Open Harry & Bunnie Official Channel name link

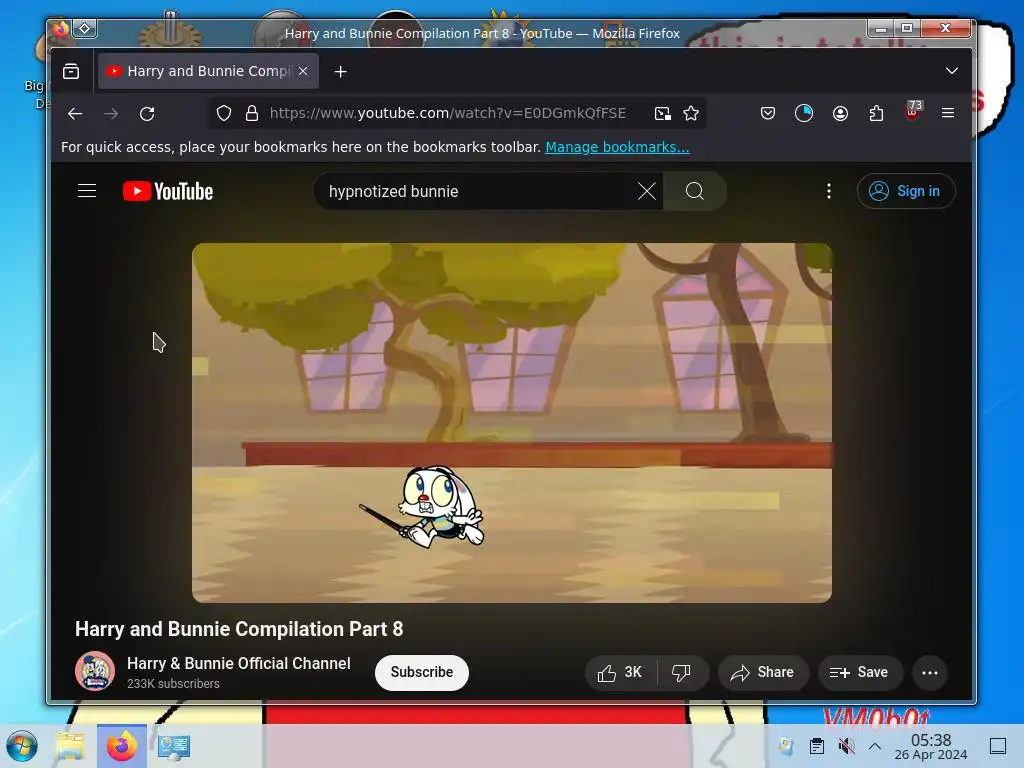[x=238, y=664]
